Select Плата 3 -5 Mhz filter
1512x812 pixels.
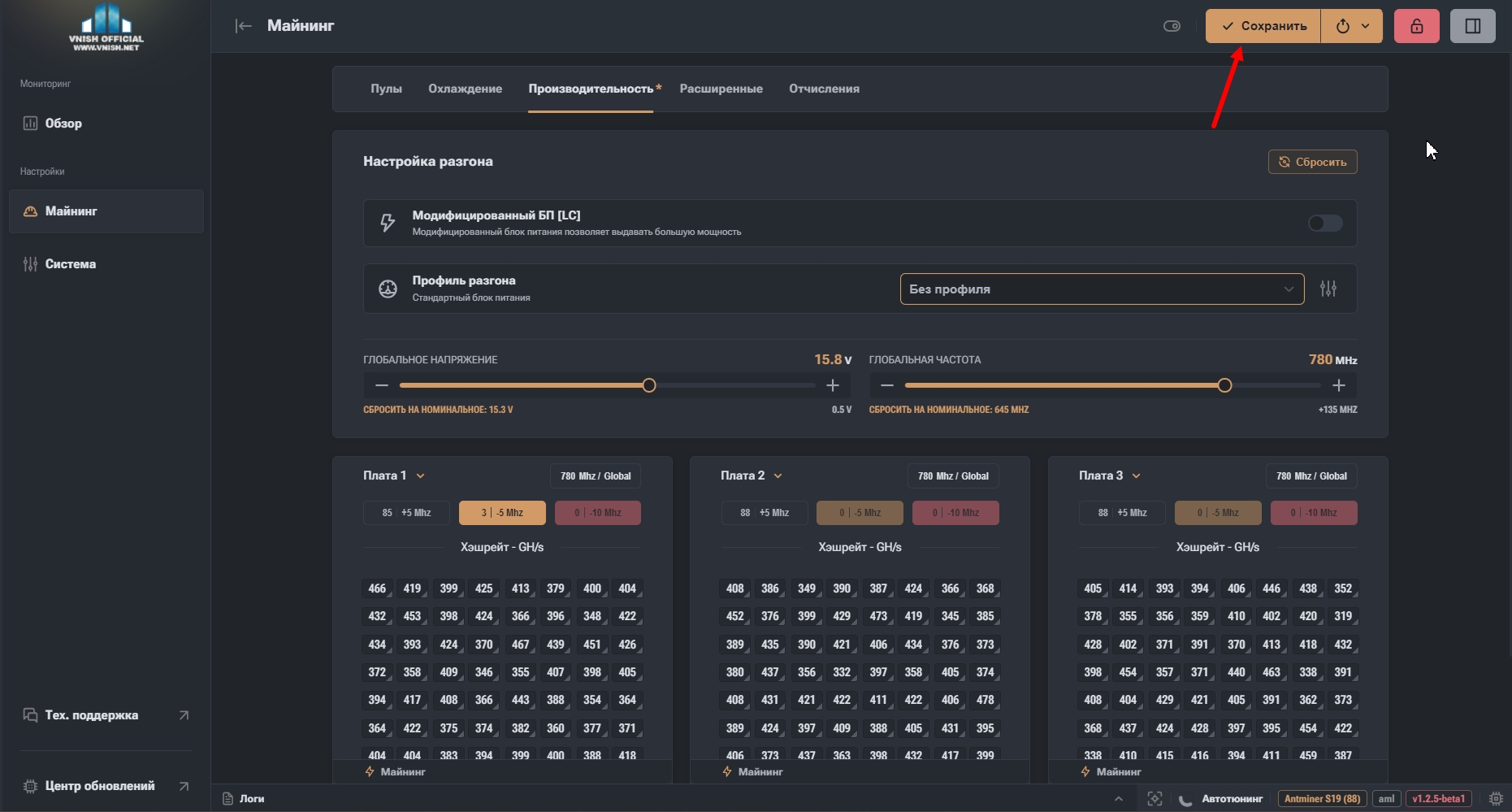(x=1218, y=513)
